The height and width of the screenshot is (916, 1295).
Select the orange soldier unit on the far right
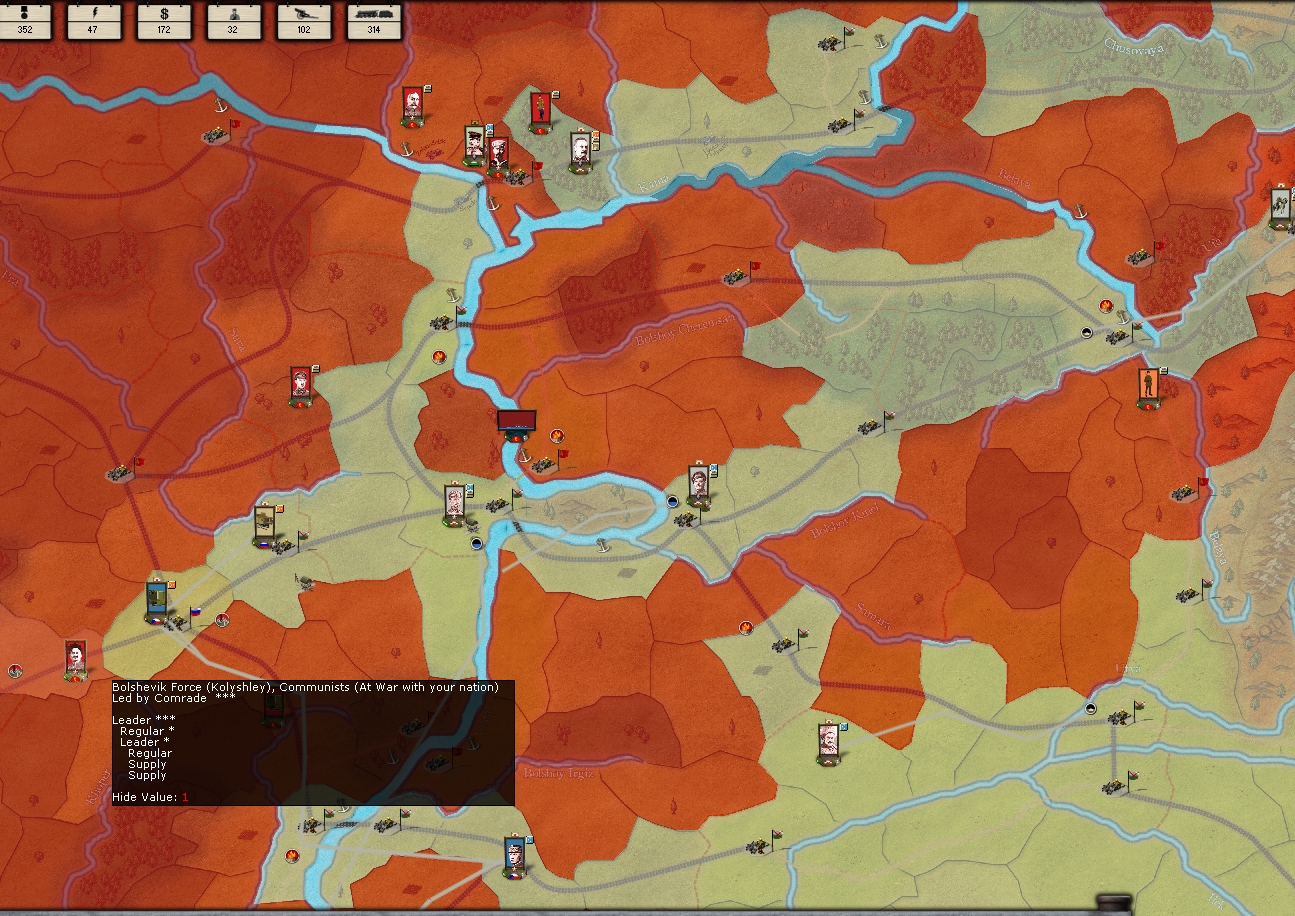(x=1148, y=385)
